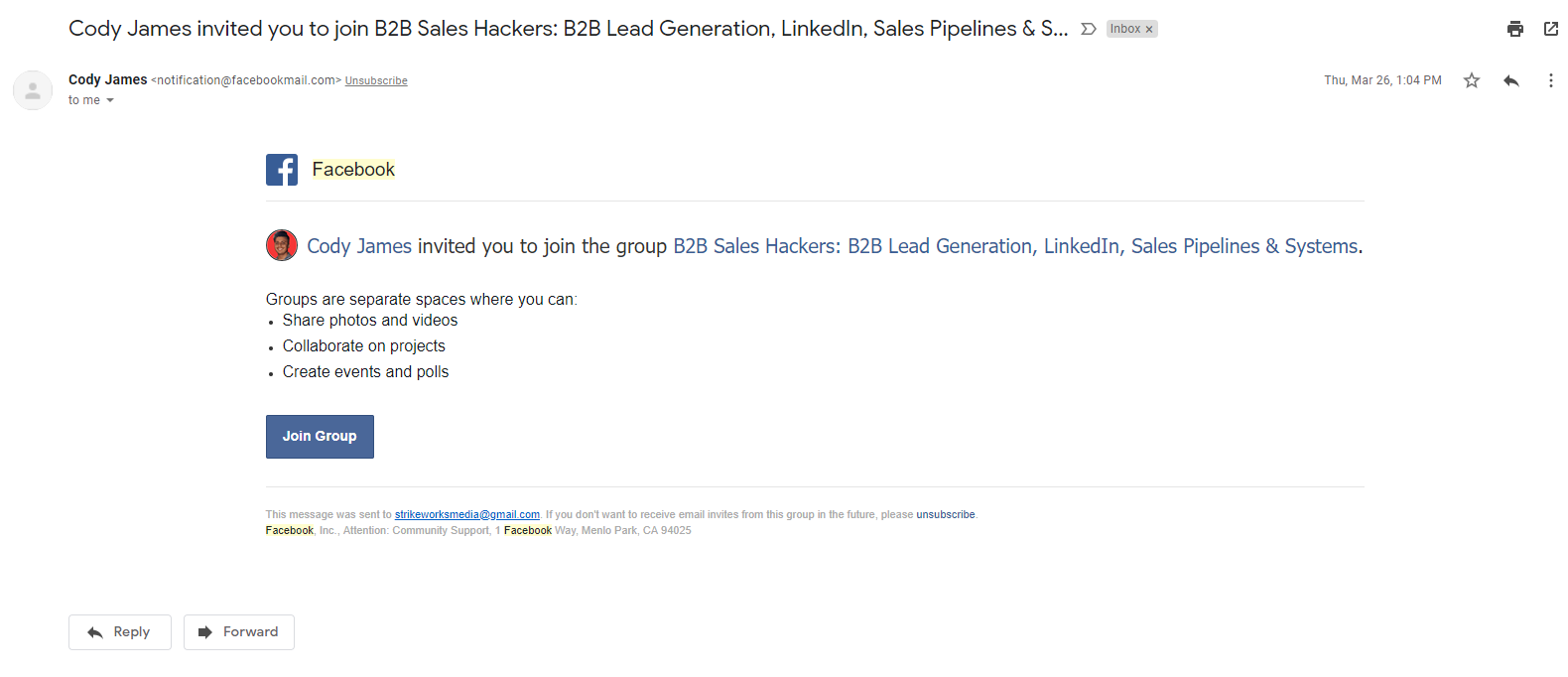Click Unsubscribe next to sender address
The image size is (1568, 677).
point(376,81)
